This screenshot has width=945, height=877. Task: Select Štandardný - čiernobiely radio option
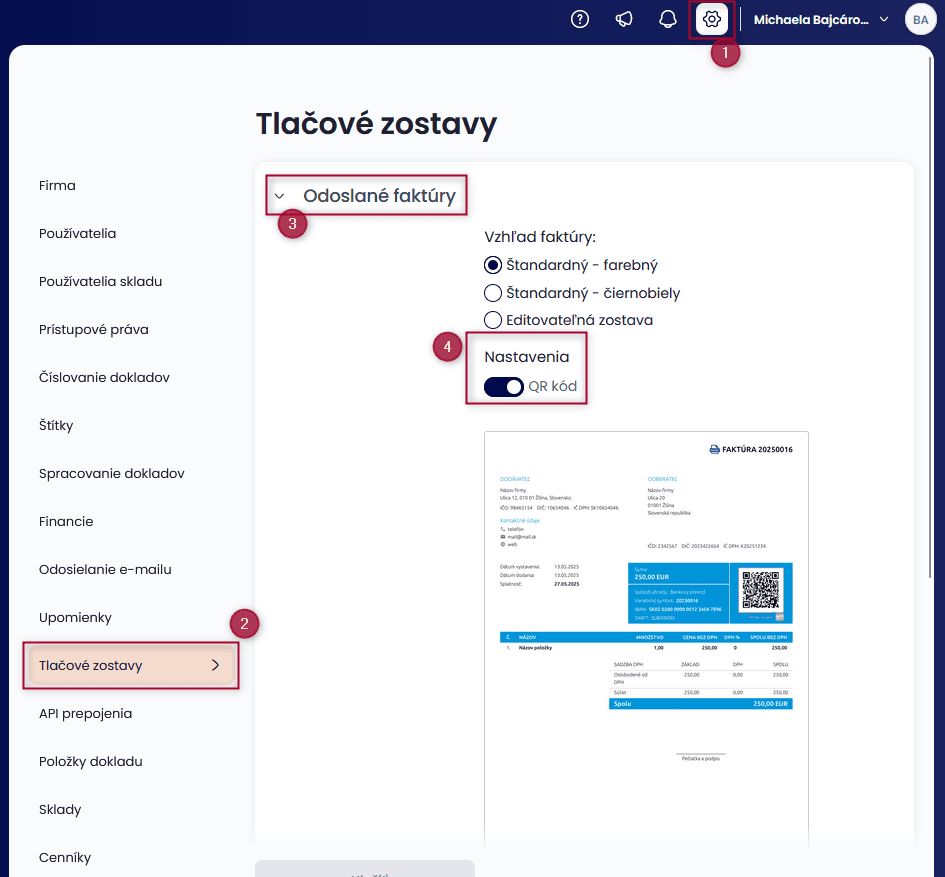[492, 293]
